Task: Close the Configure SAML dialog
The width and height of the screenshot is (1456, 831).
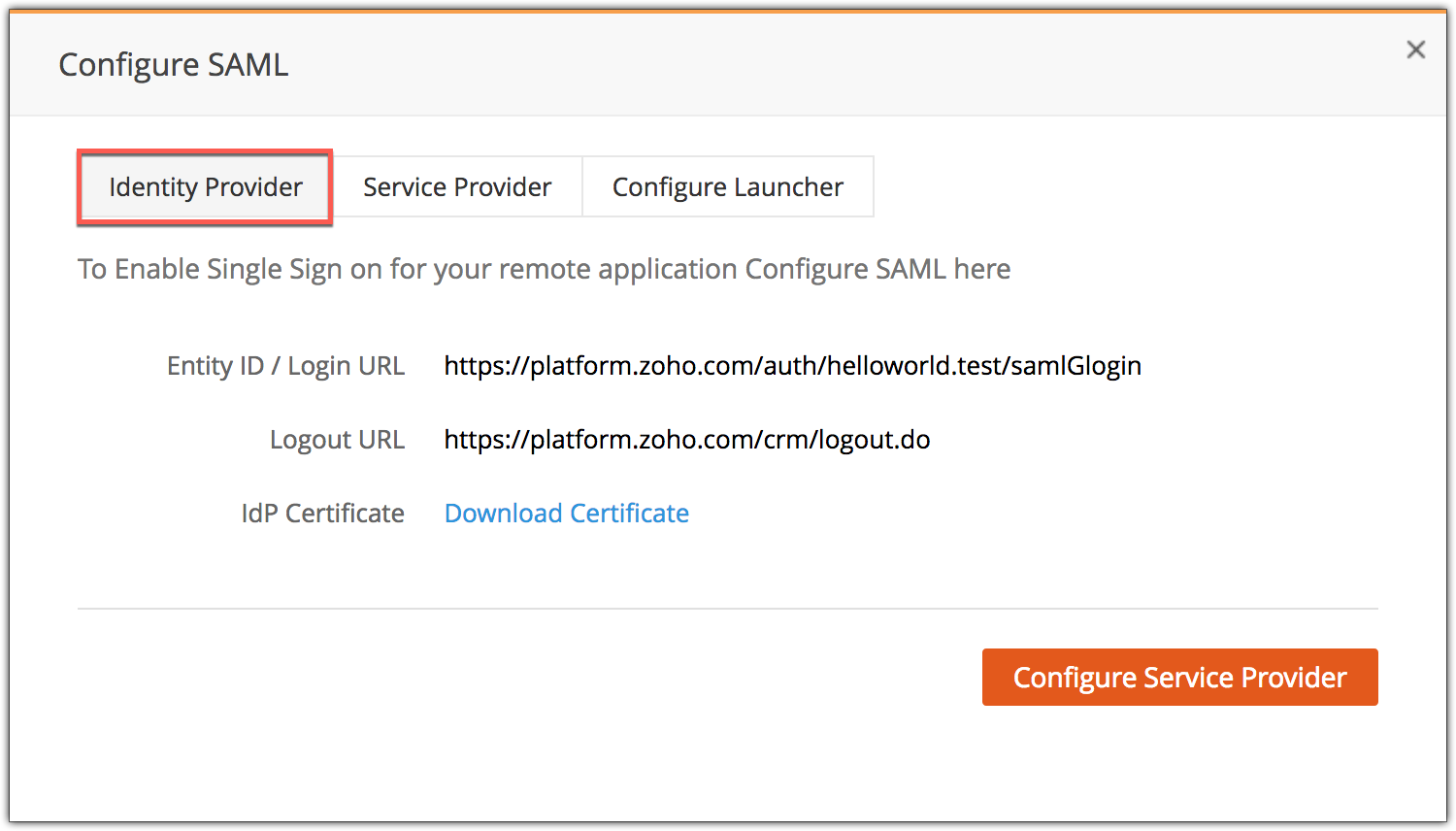Action: 1415,50
